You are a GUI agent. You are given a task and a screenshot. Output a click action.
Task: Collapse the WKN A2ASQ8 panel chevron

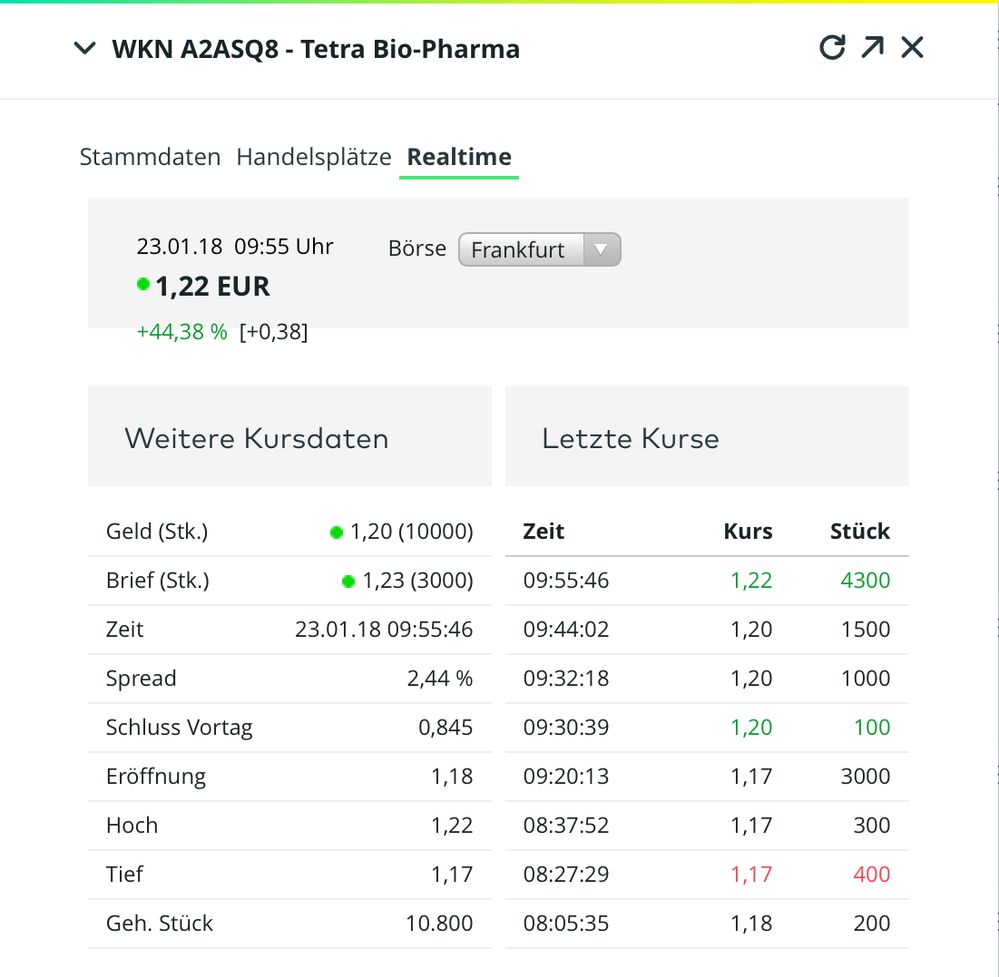85,49
